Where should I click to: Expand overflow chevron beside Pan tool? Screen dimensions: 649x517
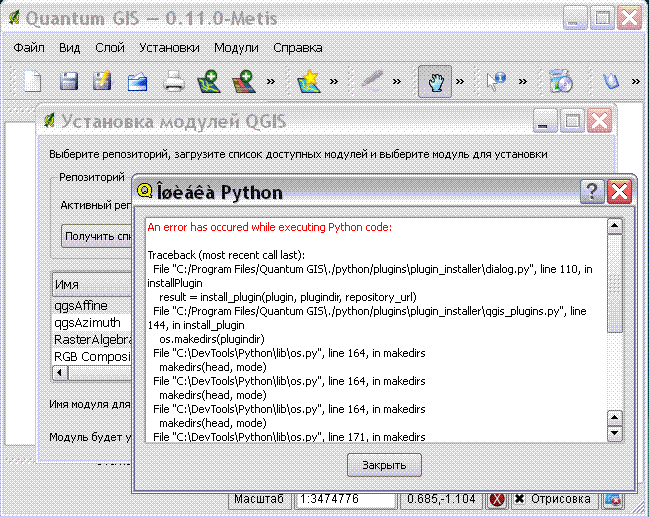[461, 82]
